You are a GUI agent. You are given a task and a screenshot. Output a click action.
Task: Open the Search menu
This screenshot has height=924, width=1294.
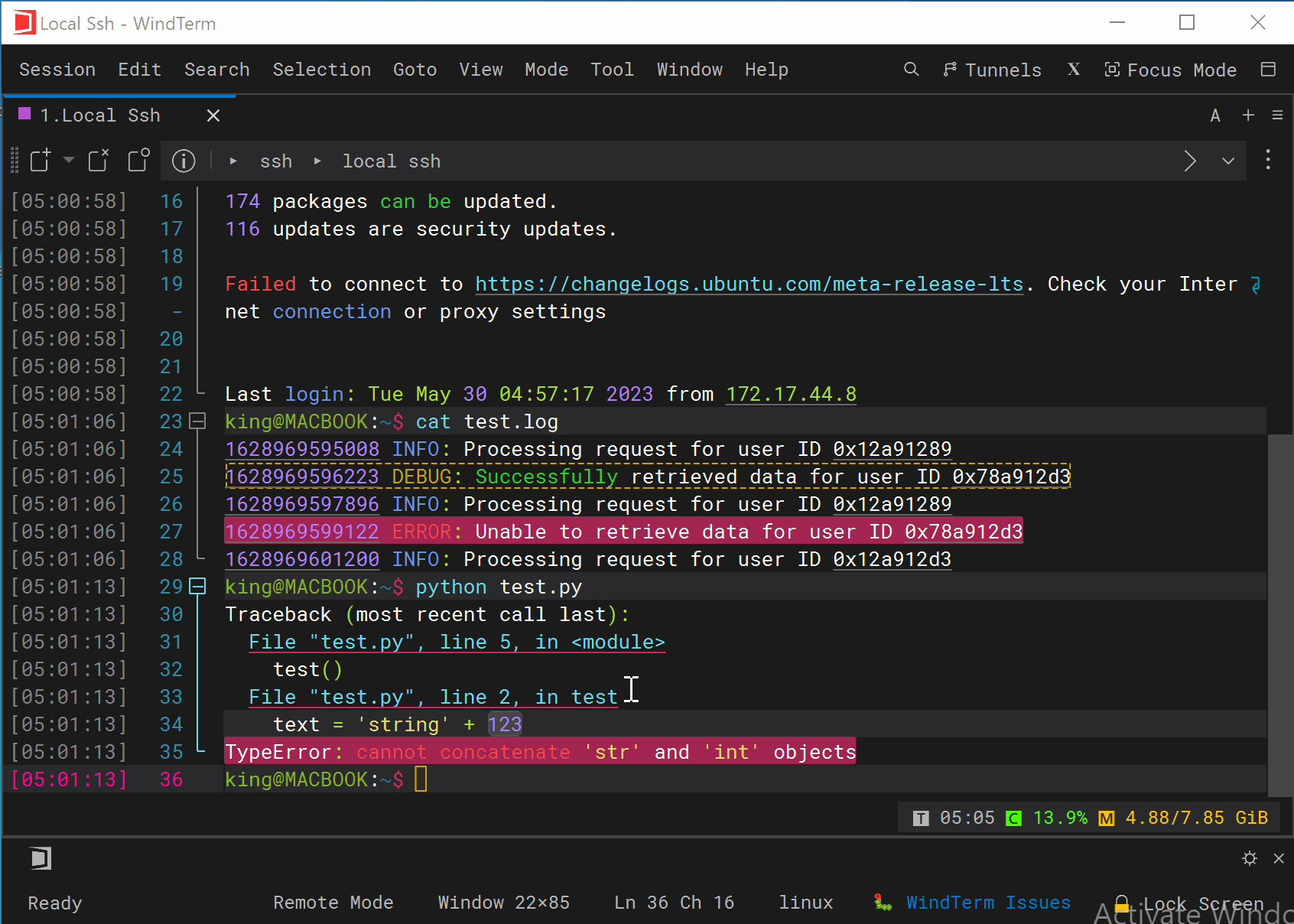(x=217, y=70)
